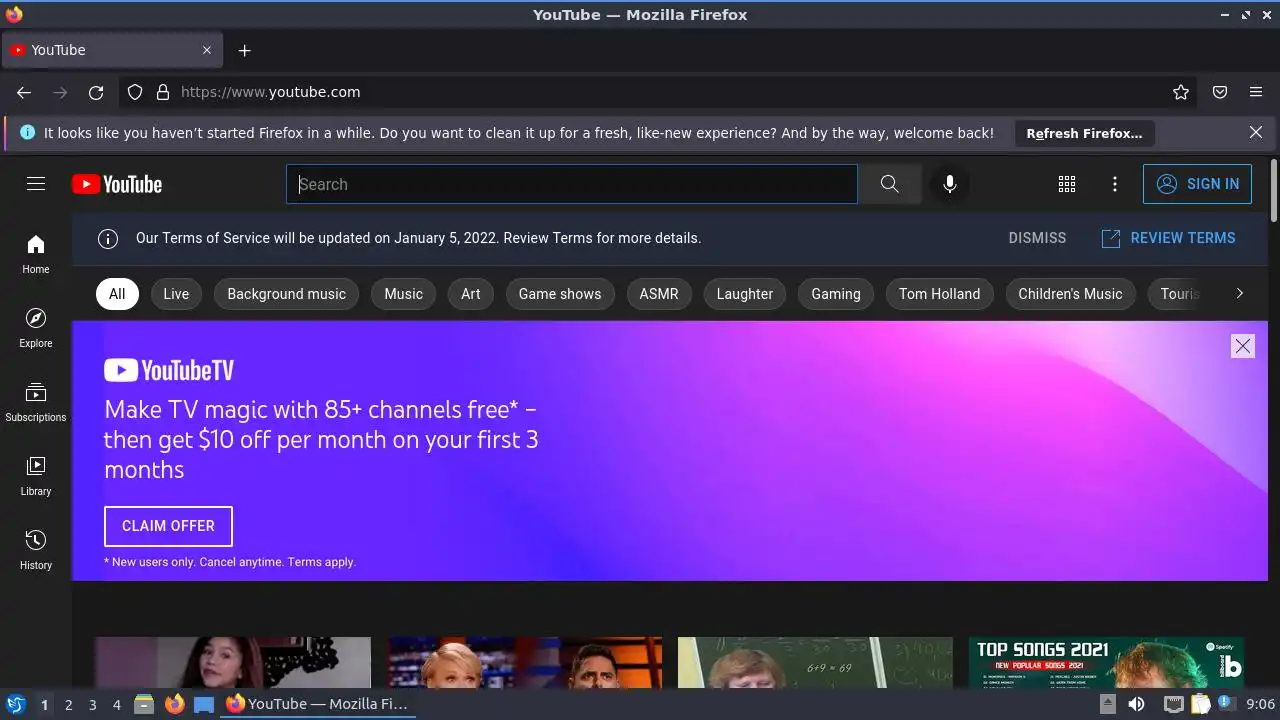This screenshot has height=720, width=1280.
Task: Open Explore in the sidebar
Action: pyautogui.click(x=36, y=328)
